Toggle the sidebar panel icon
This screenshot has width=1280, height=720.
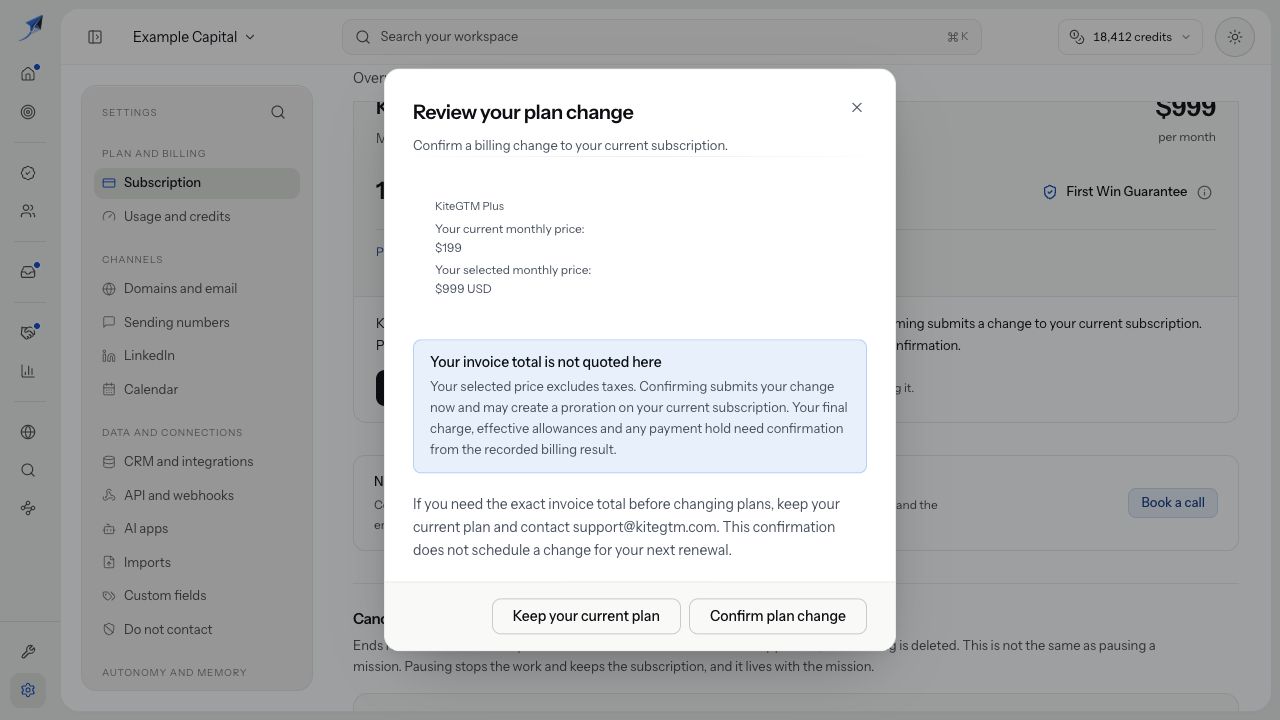95,37
